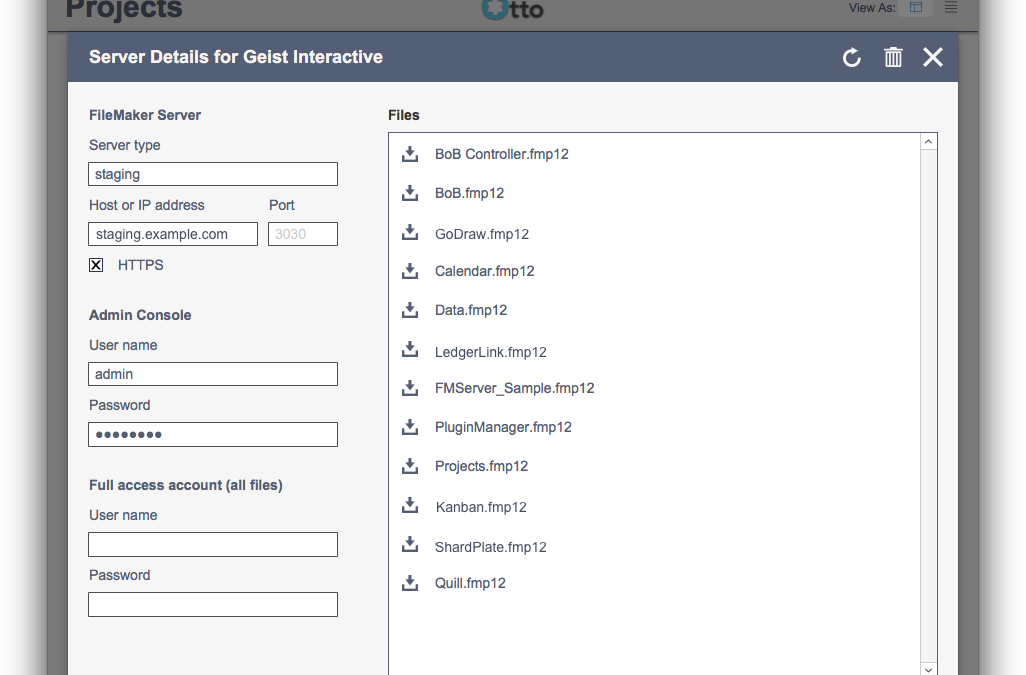
Task: Download Quill.fmp12 file
Action: click(410, 583)
